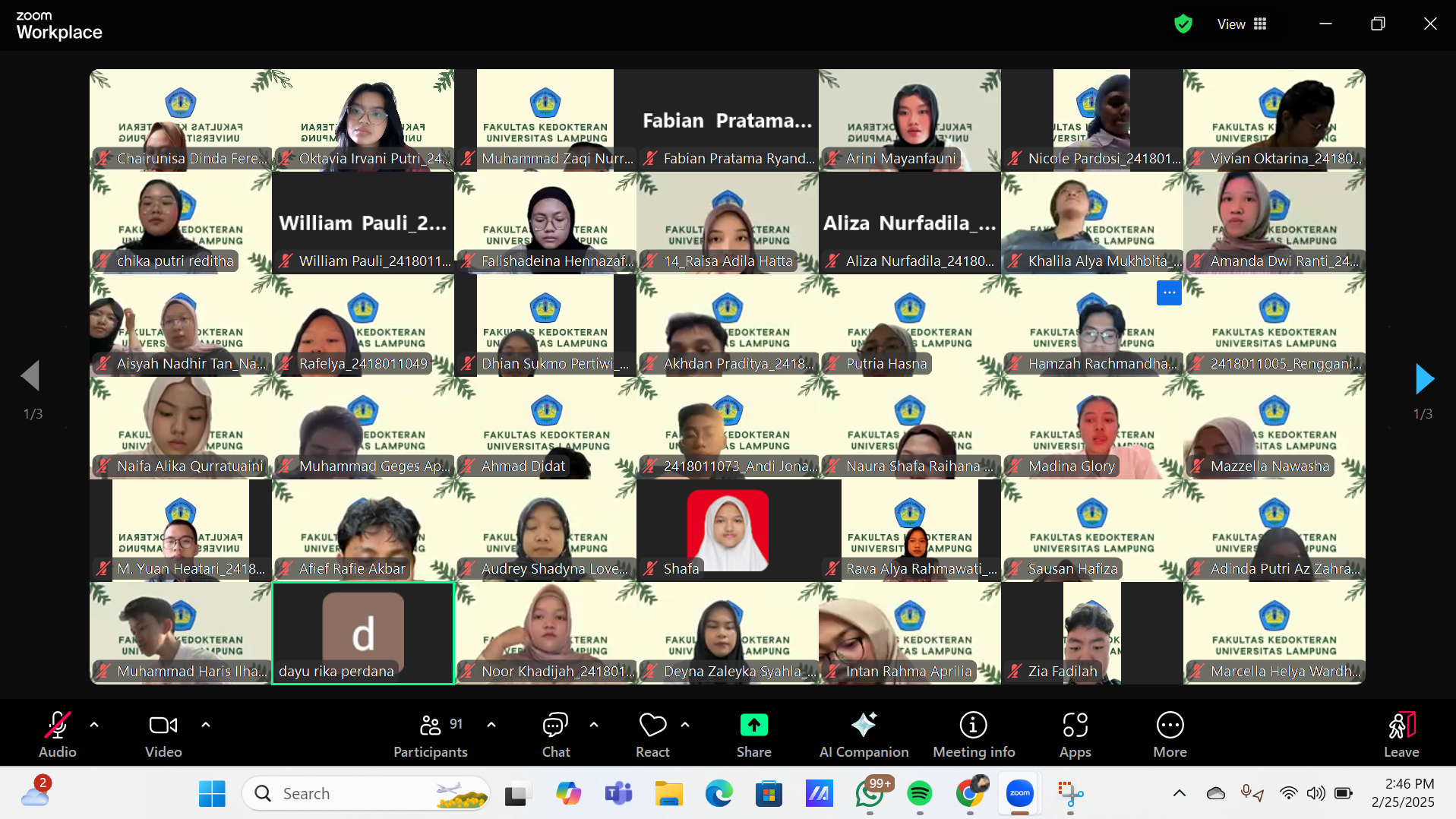Viewport: 1456px width, 819px height.
Task: Open microphone in-use tray indicator
Action: [x=1252, y=794]
